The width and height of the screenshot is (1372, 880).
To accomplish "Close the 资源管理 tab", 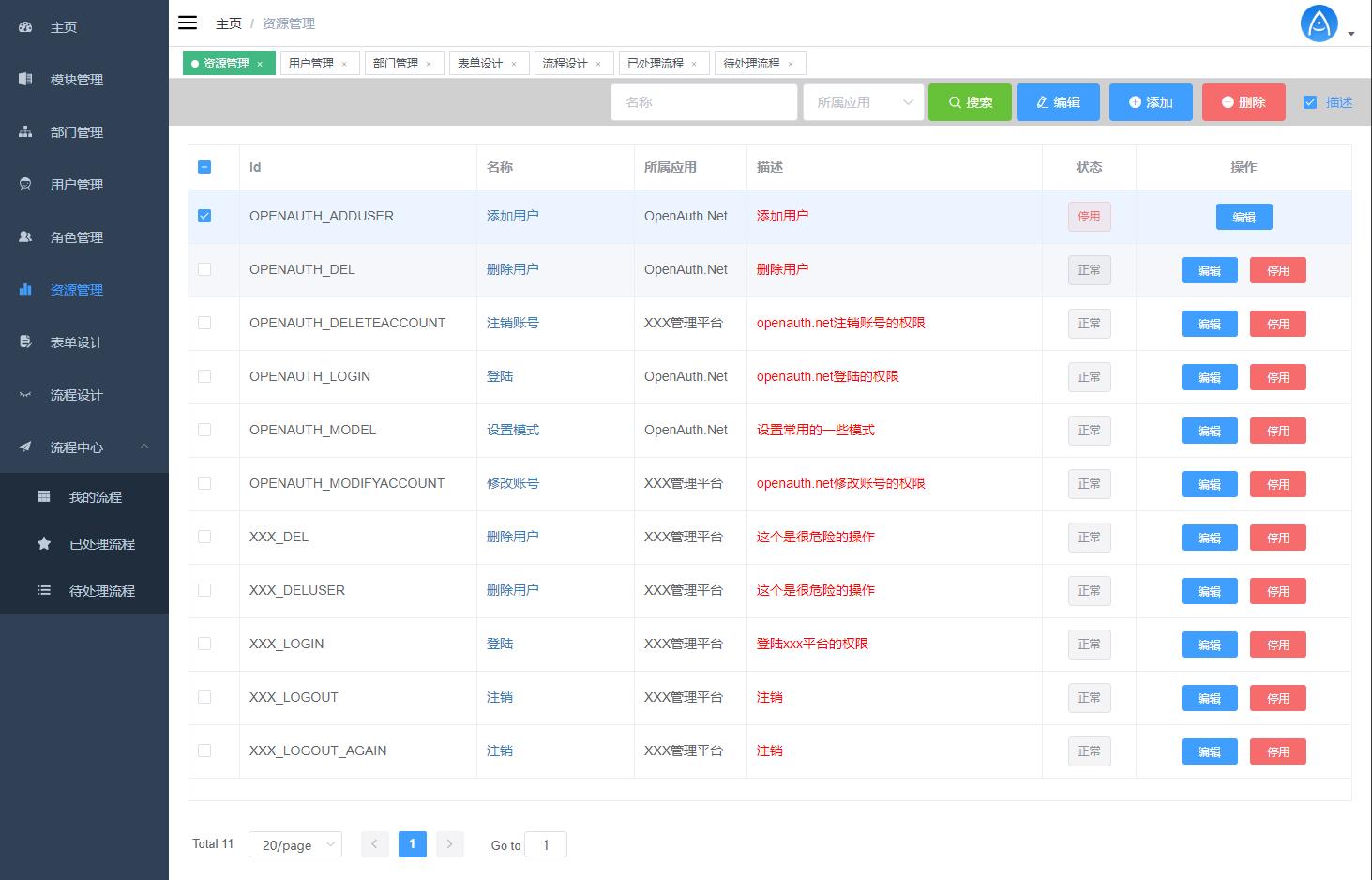I will pos(260,64).
